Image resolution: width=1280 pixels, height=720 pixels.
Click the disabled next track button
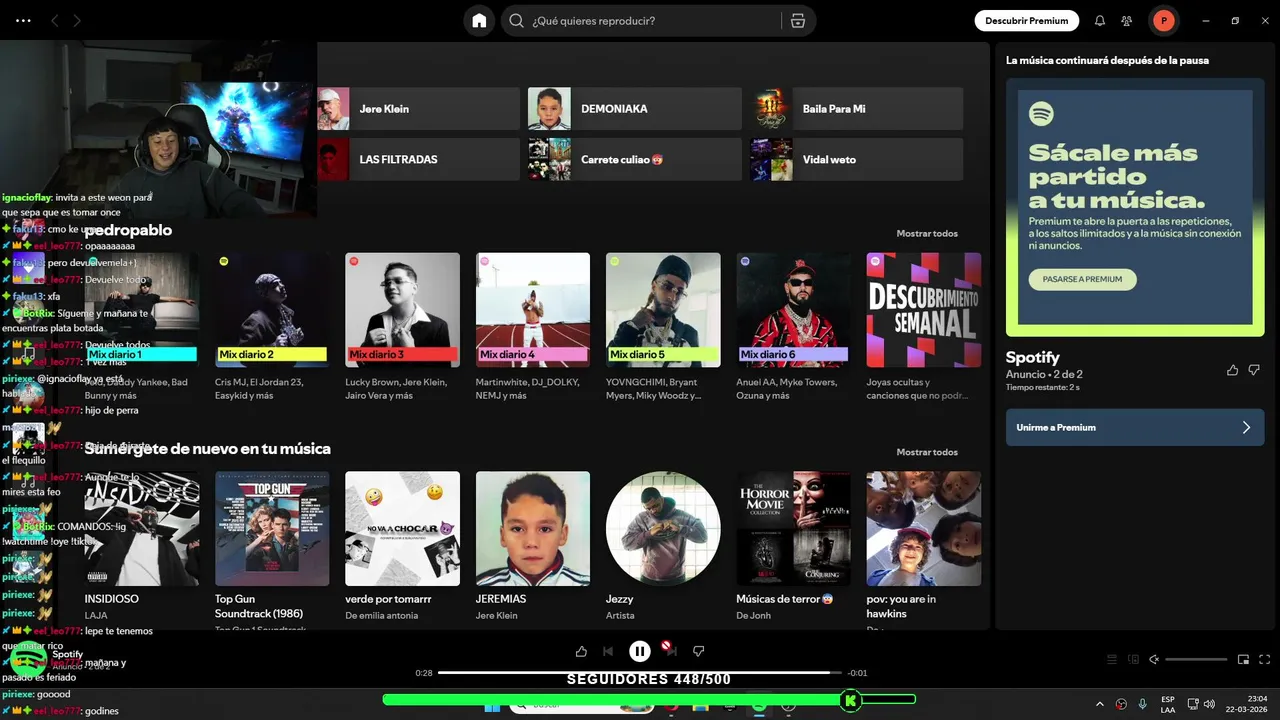pos(671,651)
